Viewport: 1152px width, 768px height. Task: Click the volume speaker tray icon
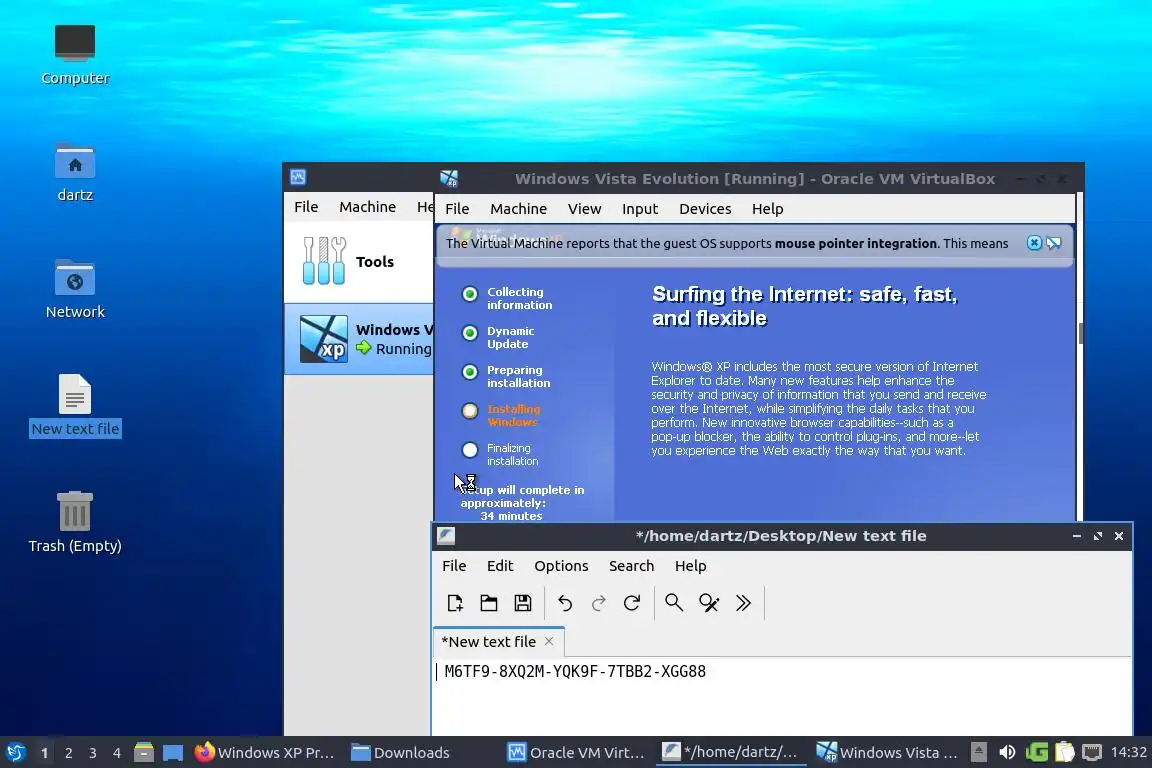click(1007, 753)
